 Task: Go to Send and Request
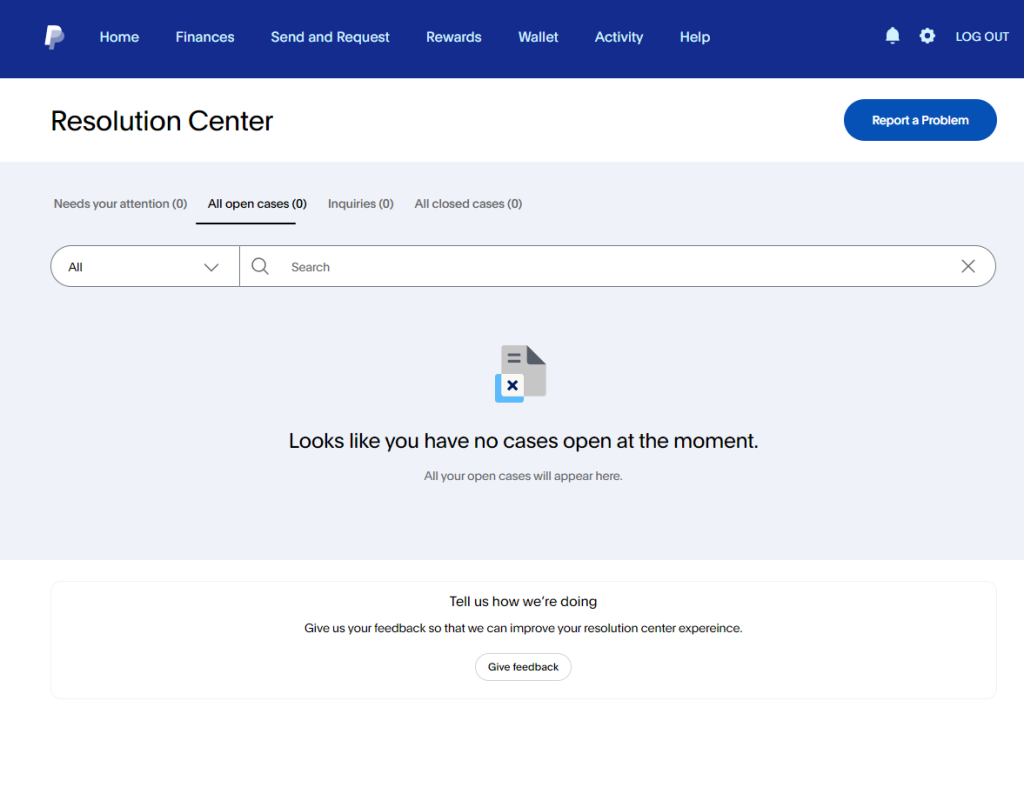(330, 37)
